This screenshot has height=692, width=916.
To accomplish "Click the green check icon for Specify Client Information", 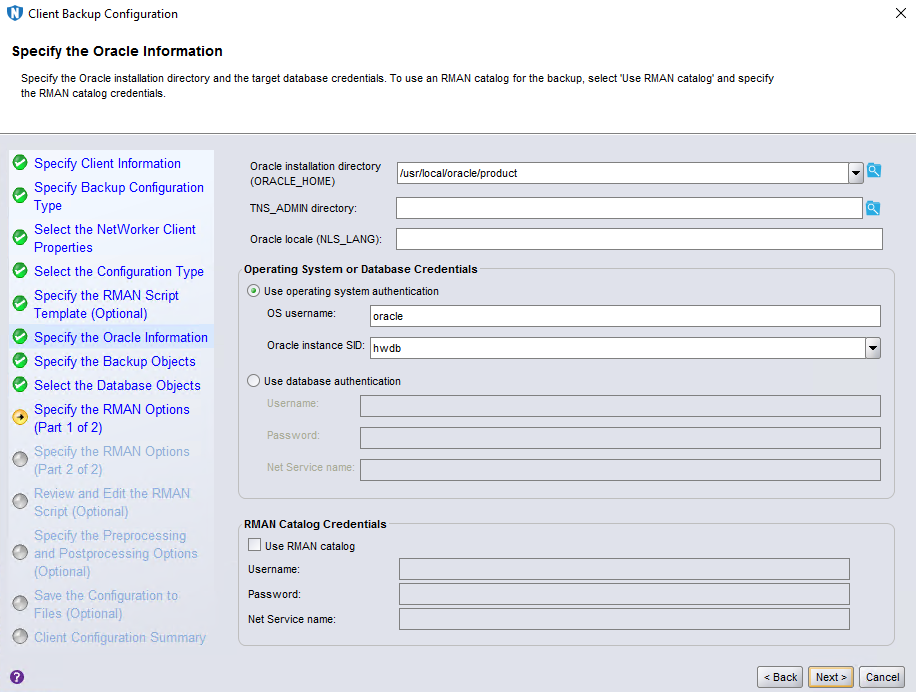I will click(19, 163).
